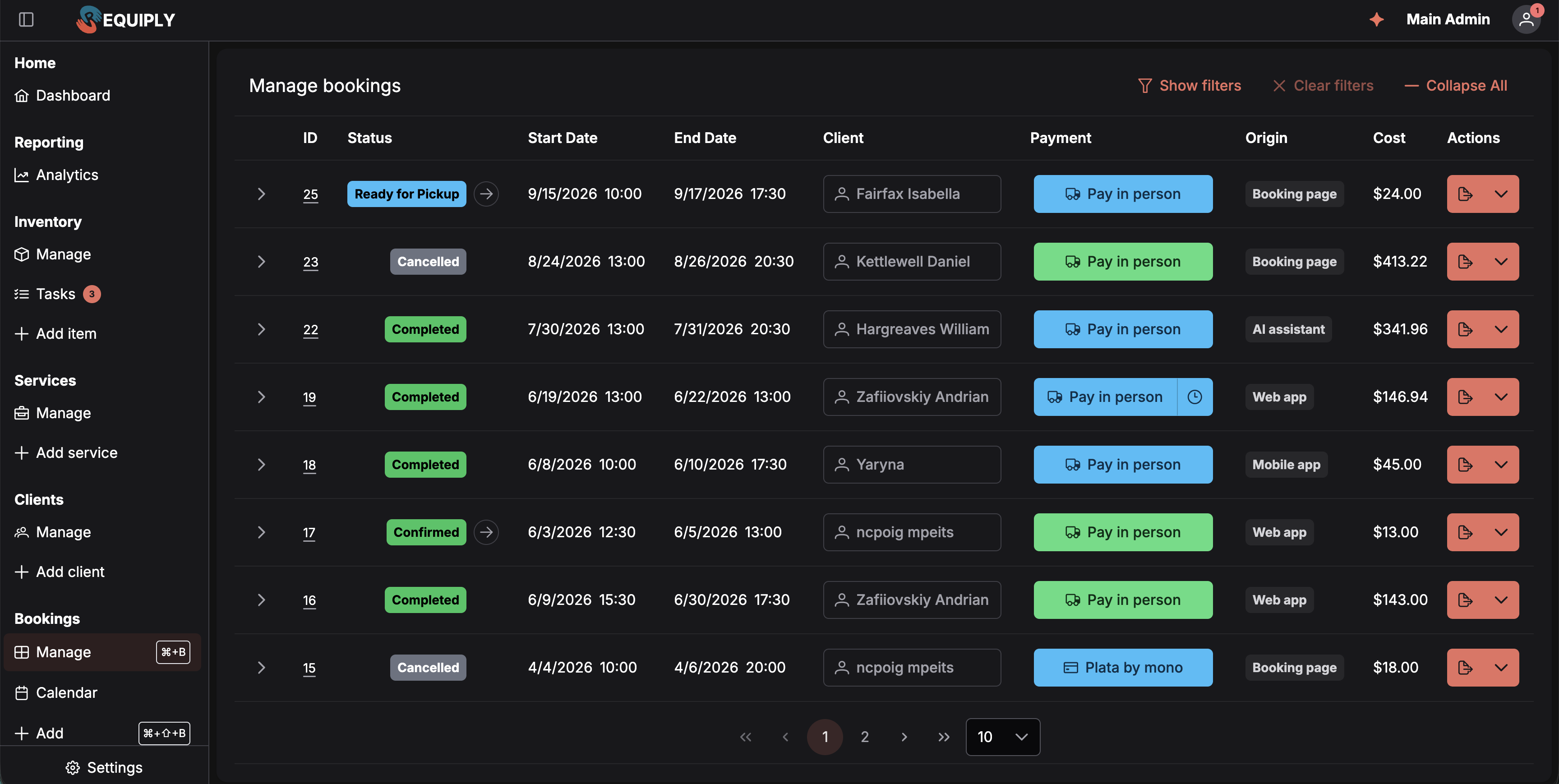Open client Fairfax Isabella field
Viewport: 1559px width, 784px height.
point(912,194)
